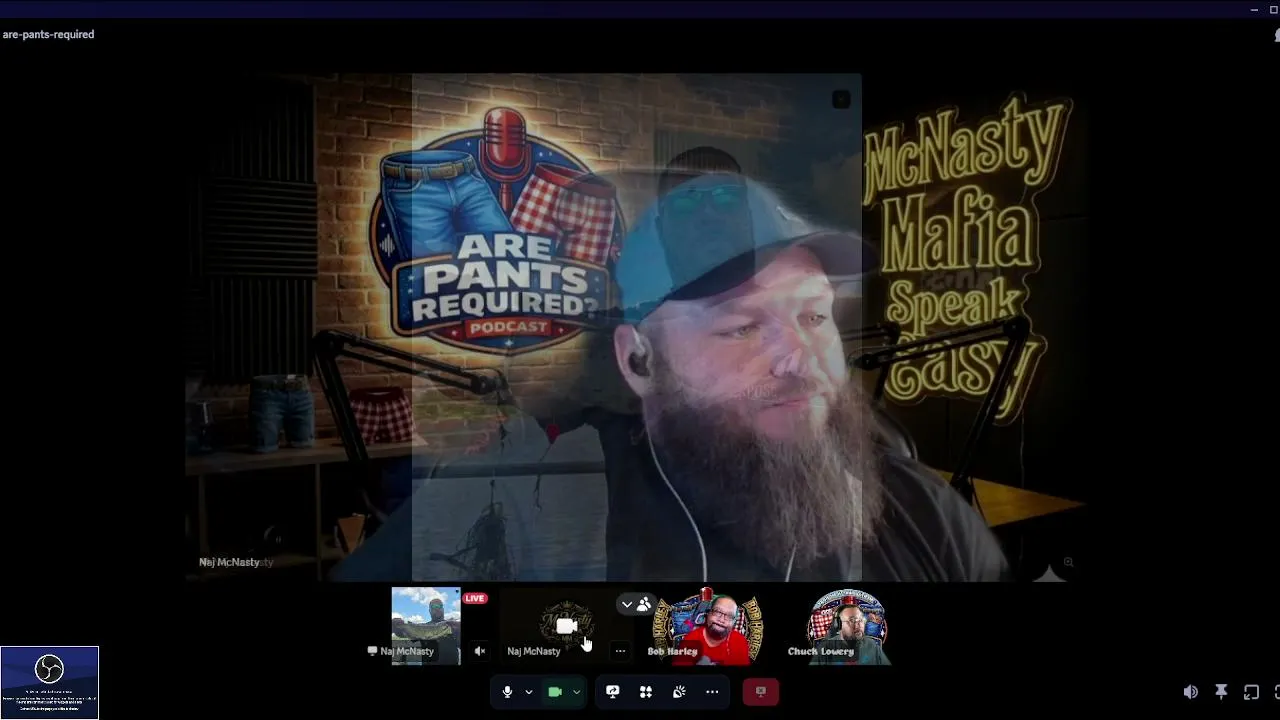Unmute Naj McNasty's live stream audio
Screen dimensions: 1280x720
480,651
